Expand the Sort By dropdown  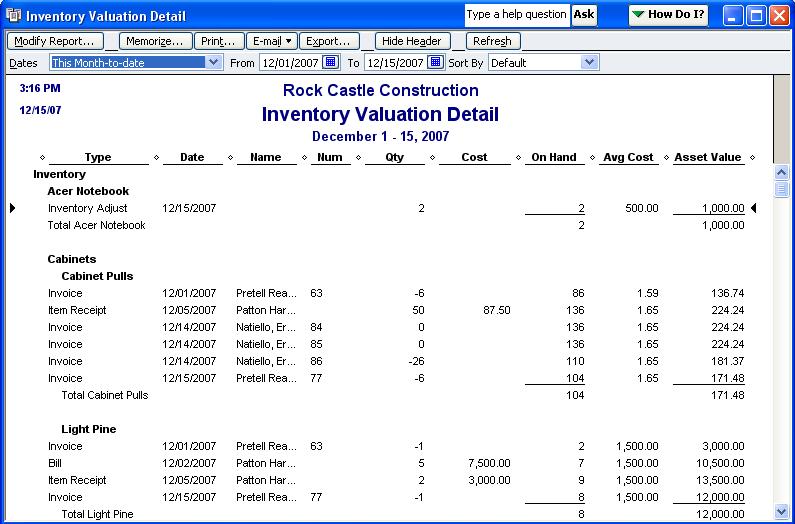589,63
